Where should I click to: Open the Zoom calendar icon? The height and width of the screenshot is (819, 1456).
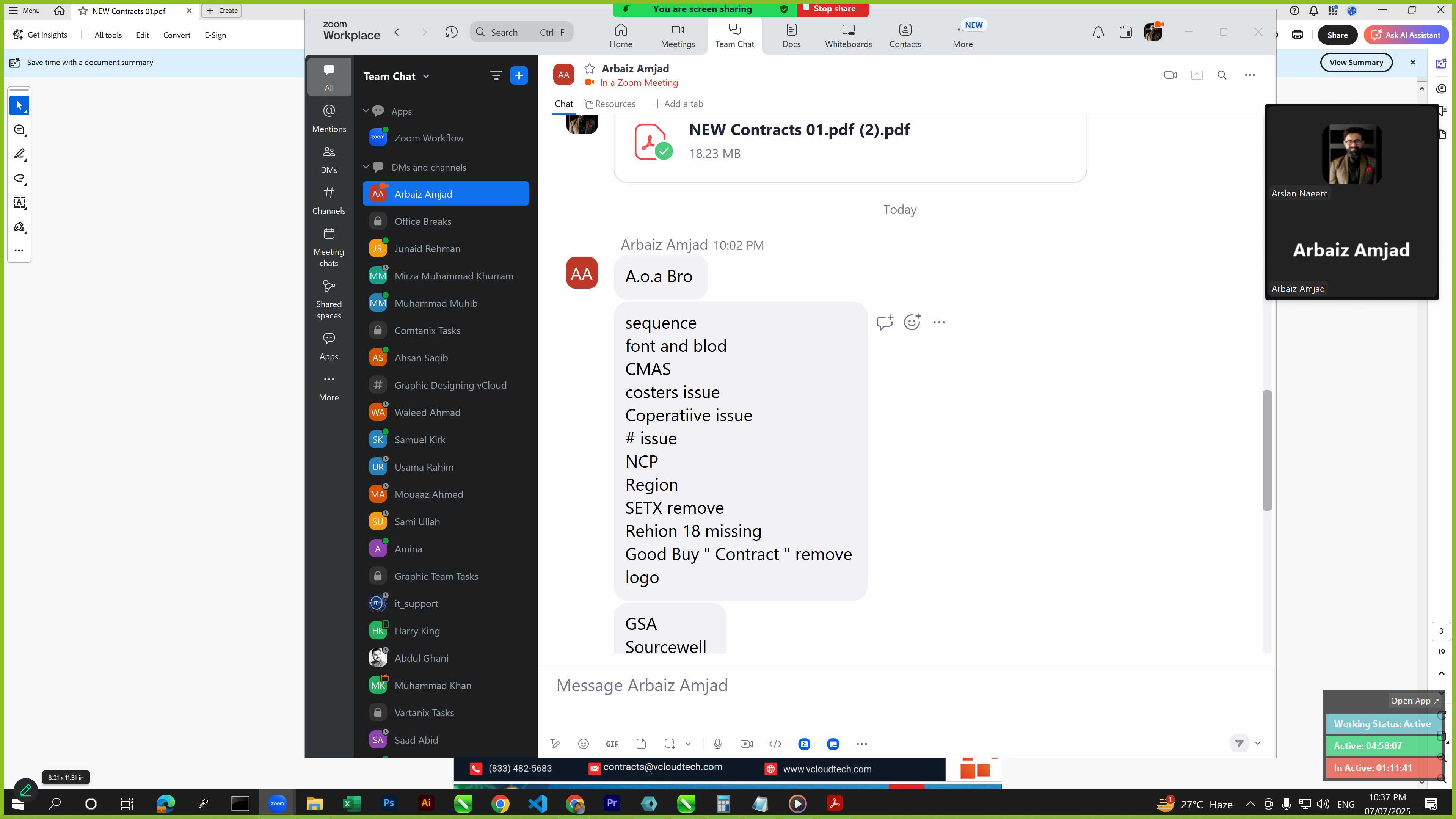coord(1125,32)
